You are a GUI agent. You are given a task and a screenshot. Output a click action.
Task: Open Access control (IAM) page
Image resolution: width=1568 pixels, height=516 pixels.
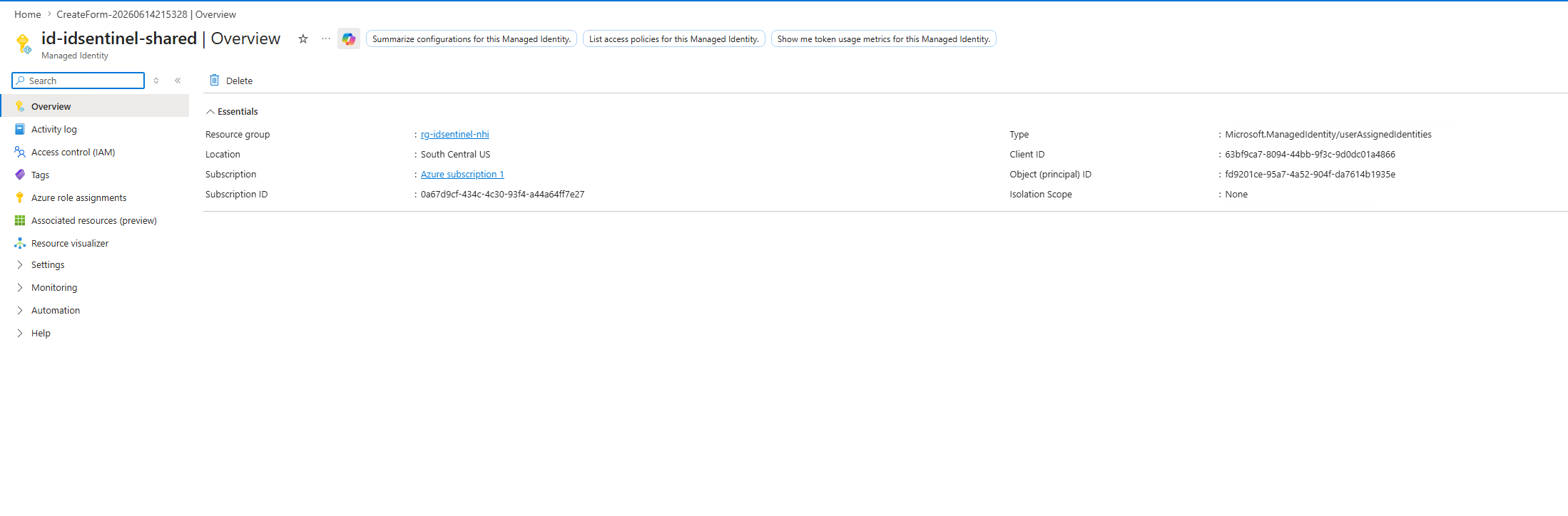95,152
